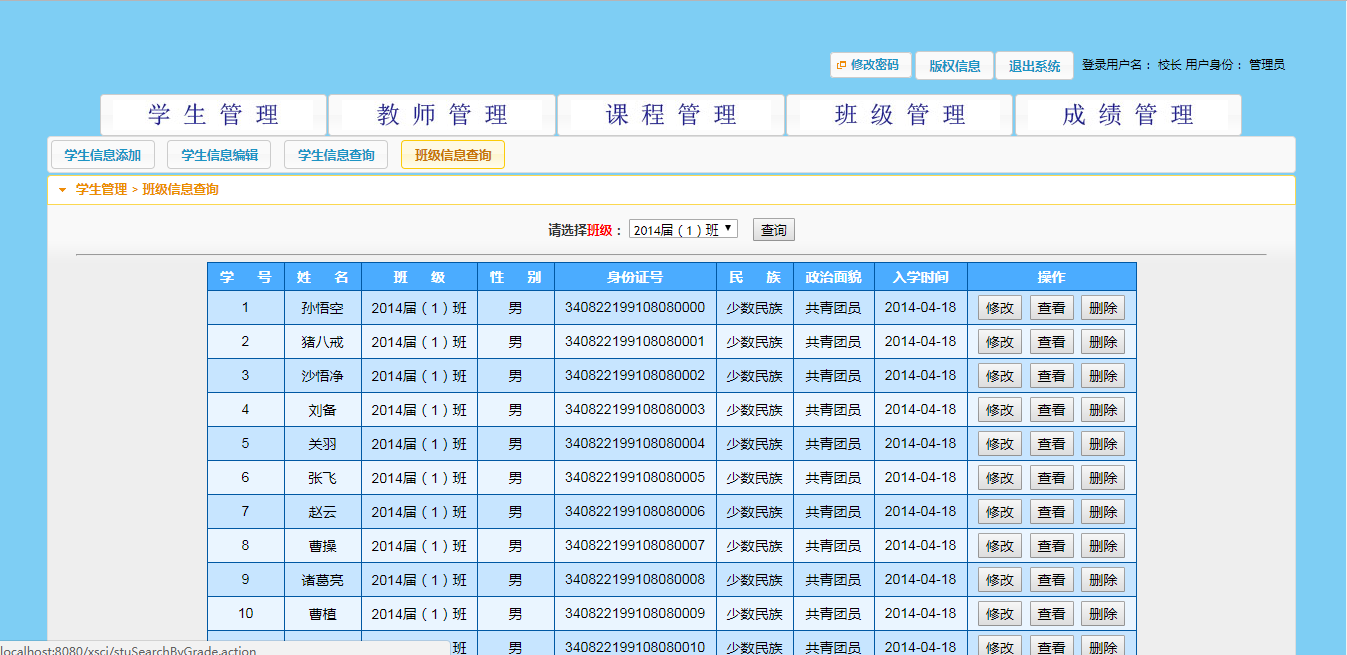This screenshot has height=655, width=1347.
Task: Click the 身份证号 column header
Action: coord(635,277)
